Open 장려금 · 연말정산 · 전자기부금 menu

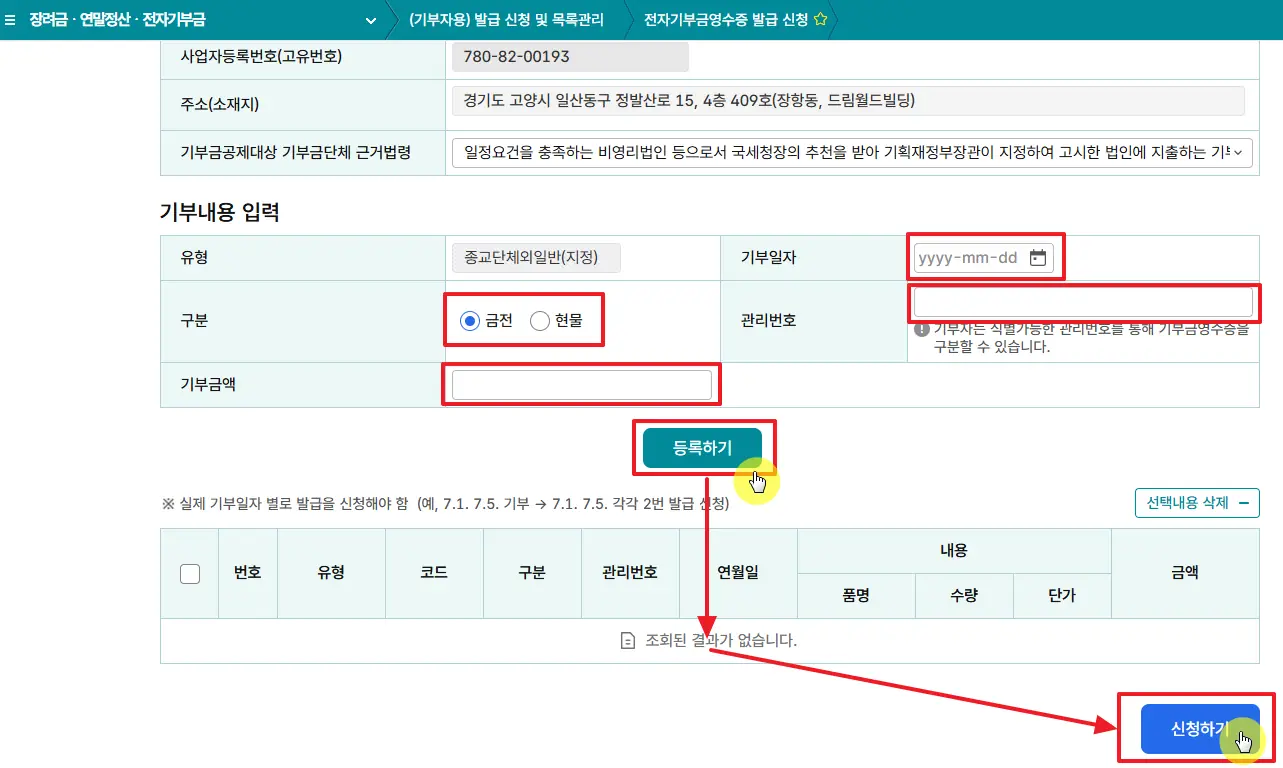[x=117, y=20]
